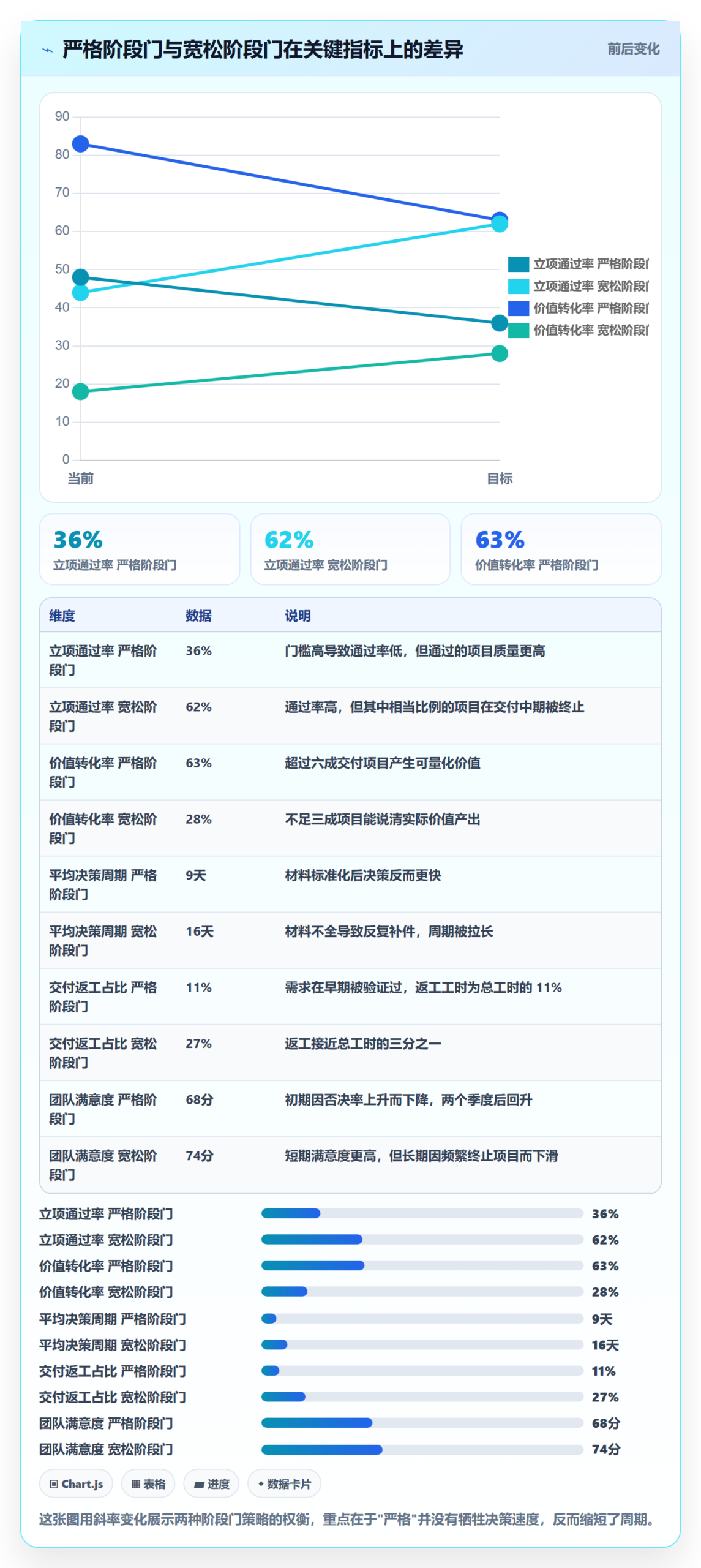Open the 36% 立项通过率 严格阶段门 card
Viewport: 701px width, 1568px height.
tap(140, 549)
